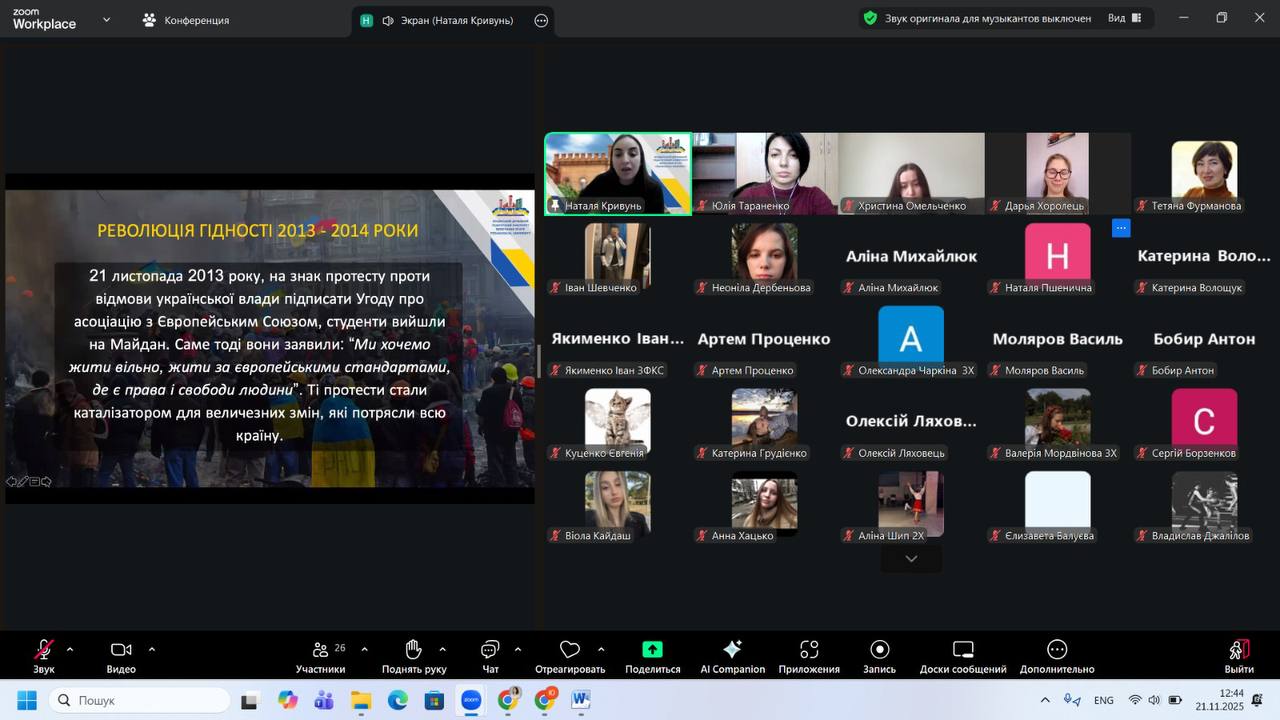The width and height of the screenshot is (1280, 720).
Task: Click the encryption shield original sound indicator
Action: [x=870, y=18]
